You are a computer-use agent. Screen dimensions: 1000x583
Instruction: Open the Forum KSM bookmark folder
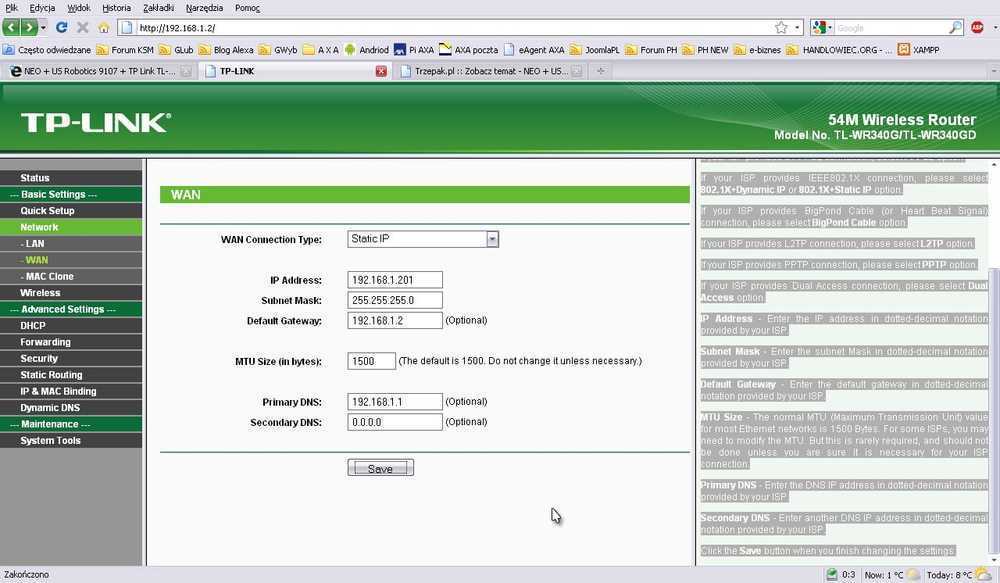point(125,50)
